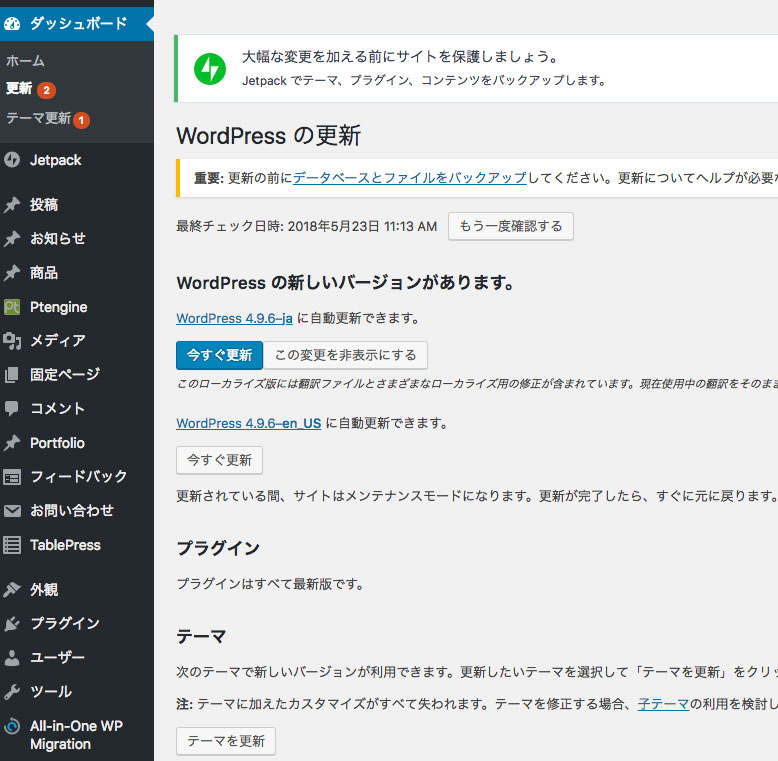778x761 pixels.
Task: Click the paintbrush icon beside 外観
Action: [x=12, y=589]
